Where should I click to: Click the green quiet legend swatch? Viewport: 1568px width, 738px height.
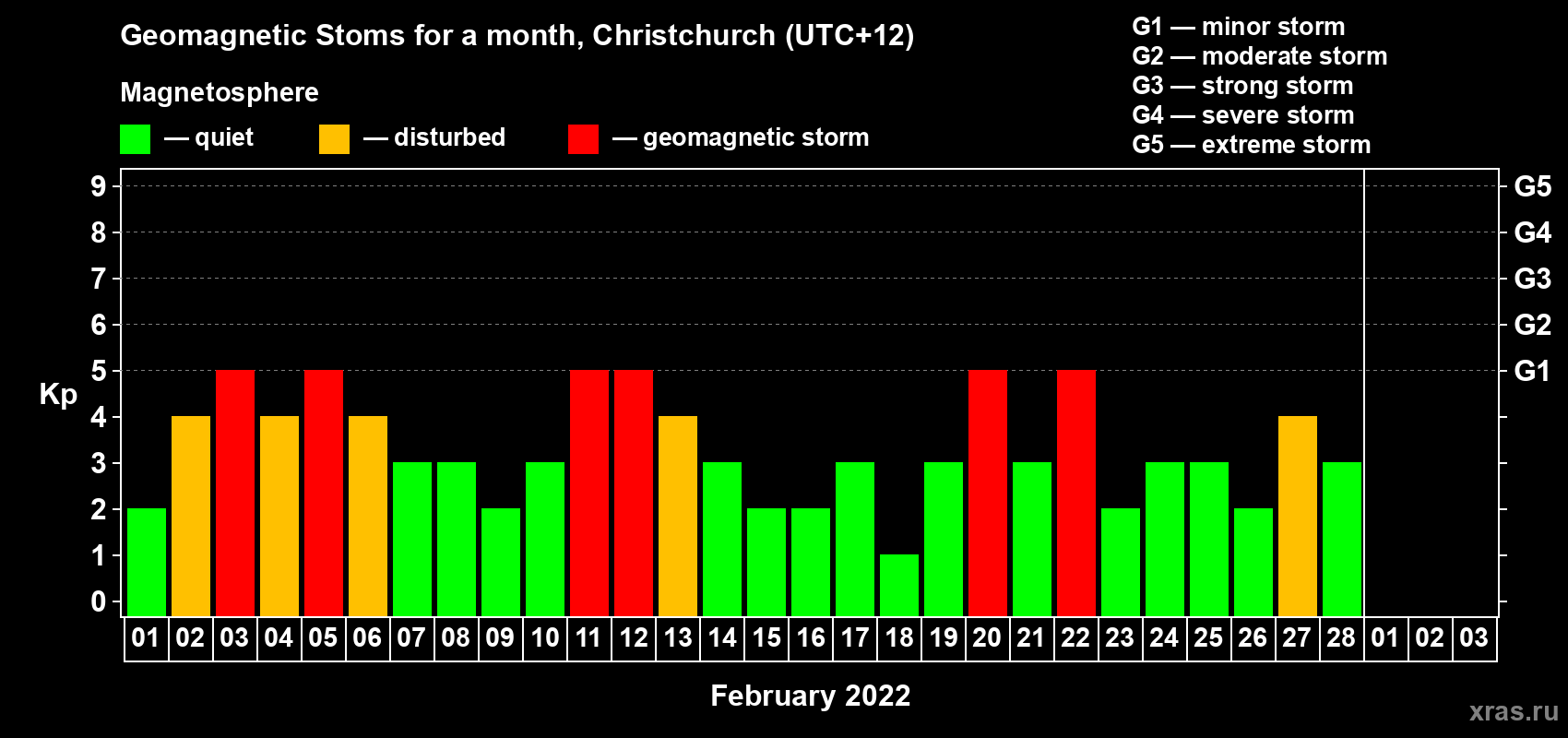[135, 139]
